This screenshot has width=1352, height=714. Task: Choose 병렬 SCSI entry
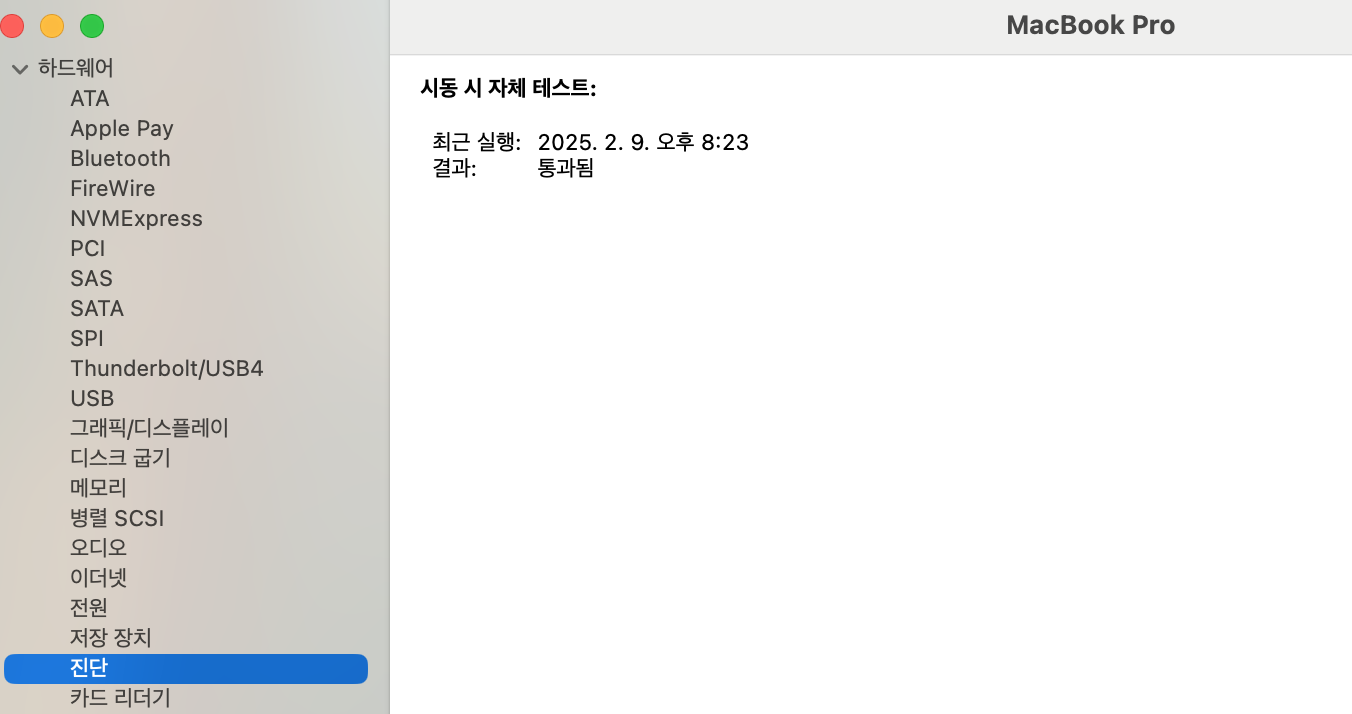click(117, 518)
